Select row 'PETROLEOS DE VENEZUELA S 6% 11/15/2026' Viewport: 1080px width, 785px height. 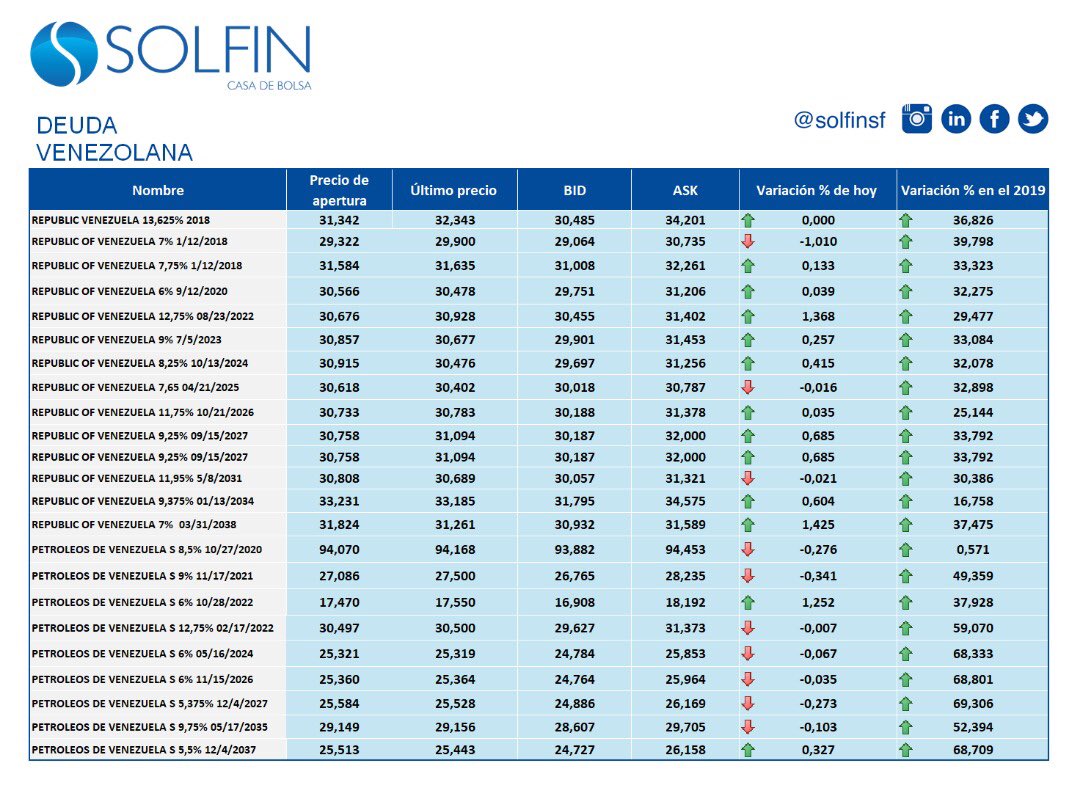pos(539,680)
